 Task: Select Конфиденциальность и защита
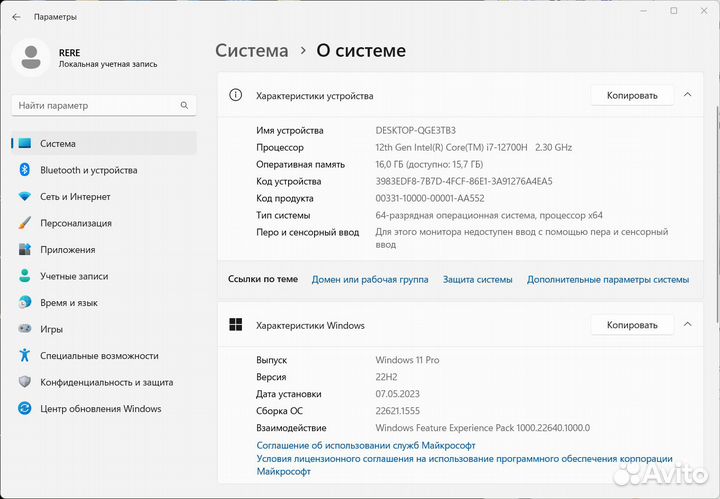pyautogui.click(x=104, y=381)
